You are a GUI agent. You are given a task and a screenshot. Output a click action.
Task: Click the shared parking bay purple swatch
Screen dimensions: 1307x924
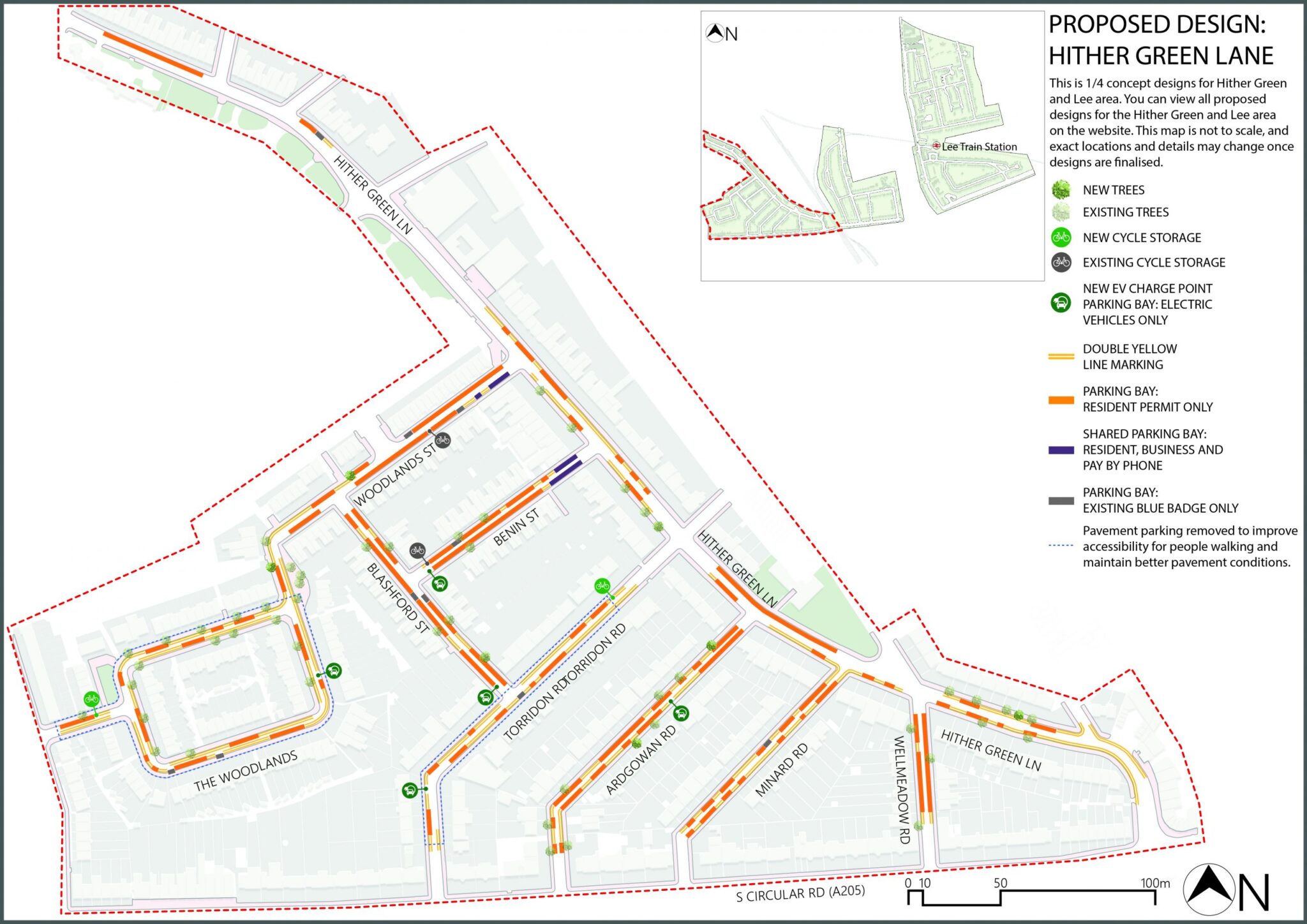click(1062, 449)
